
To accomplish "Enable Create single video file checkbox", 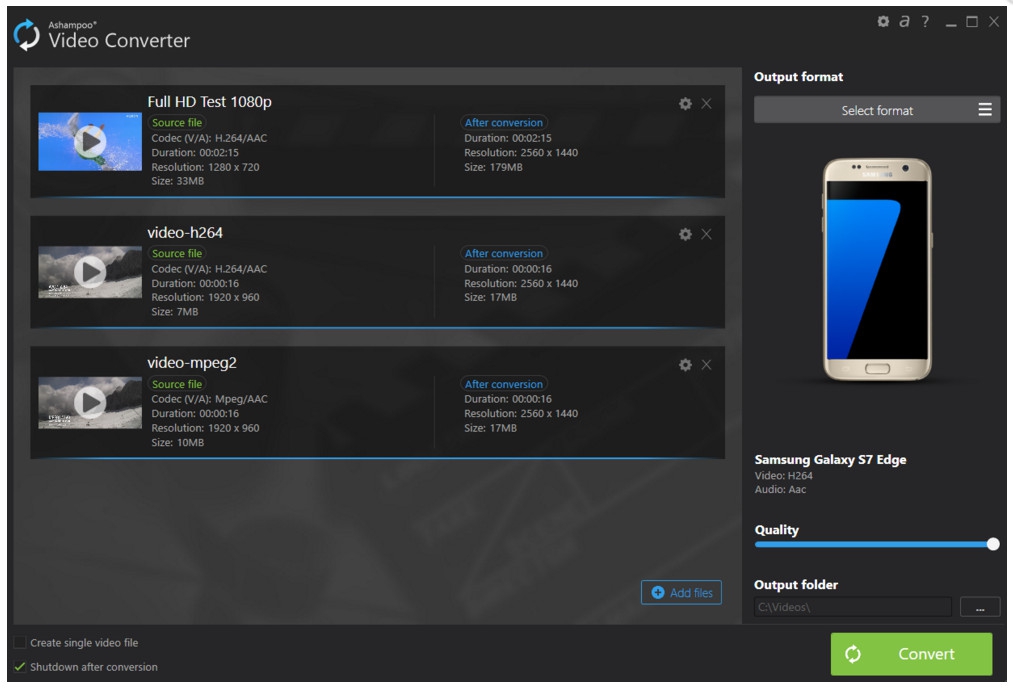I will tap(20, 642).
